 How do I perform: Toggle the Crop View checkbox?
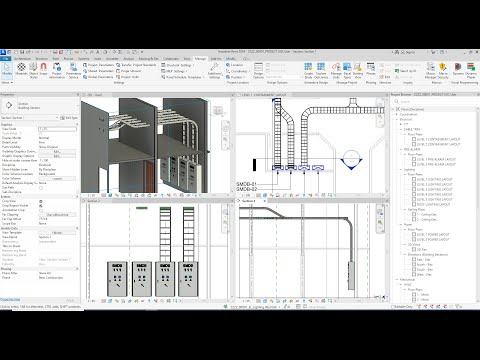click(x=41, y=201)
